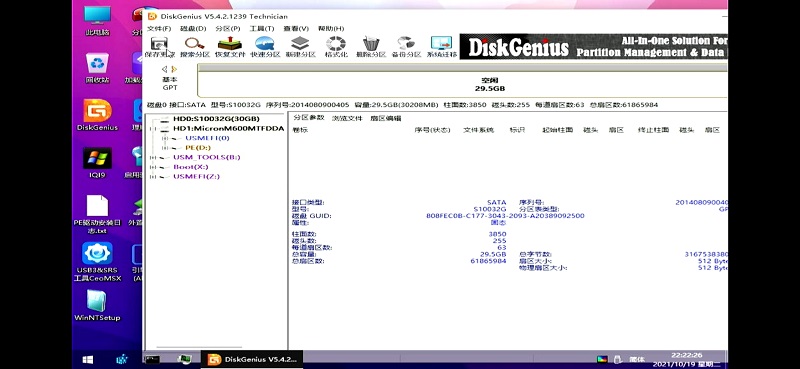800x369 pixels.
Task: Click the 序号(状态) column header
Action: (432, 130)
